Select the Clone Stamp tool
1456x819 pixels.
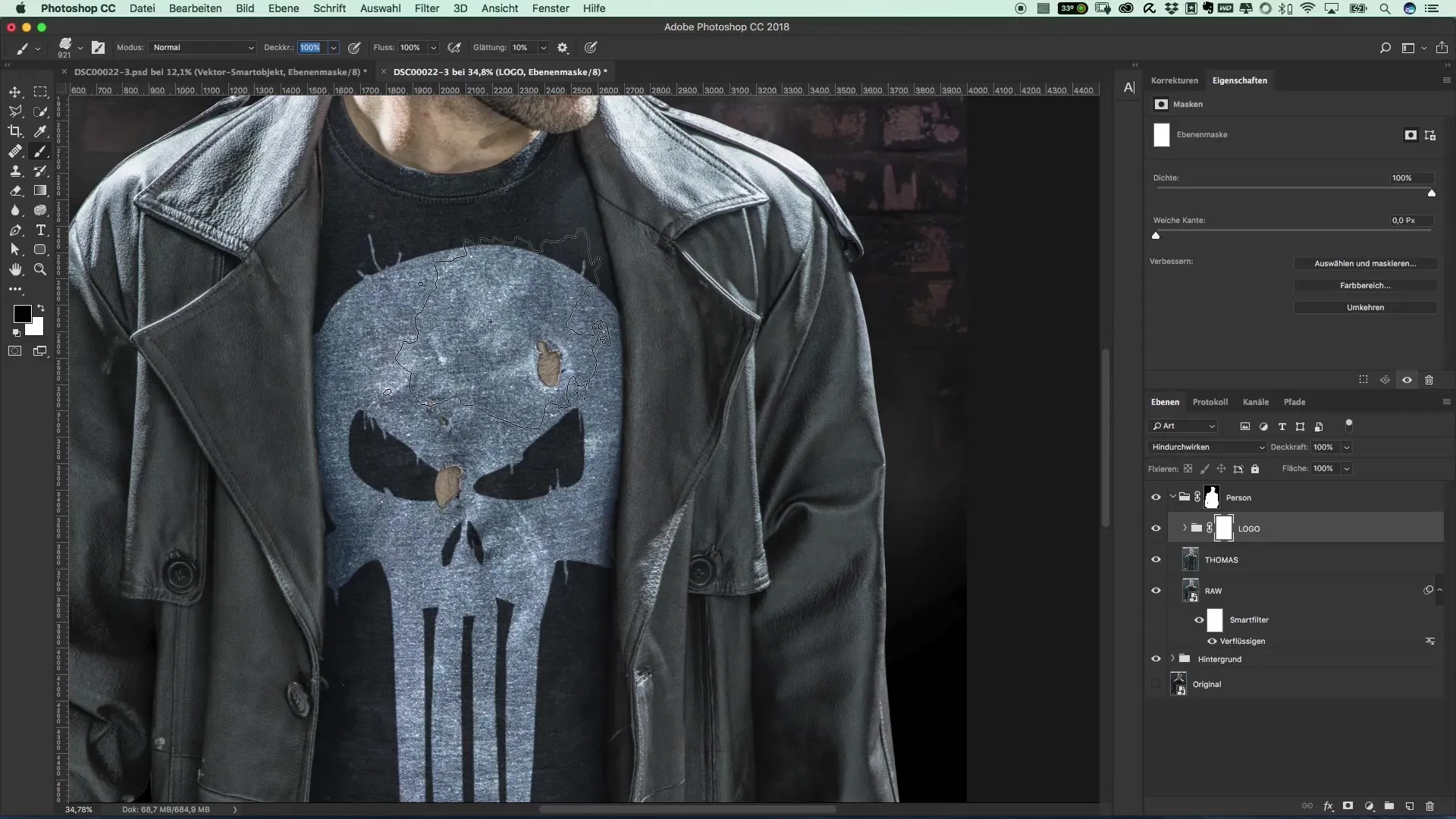tap(15, 171)
